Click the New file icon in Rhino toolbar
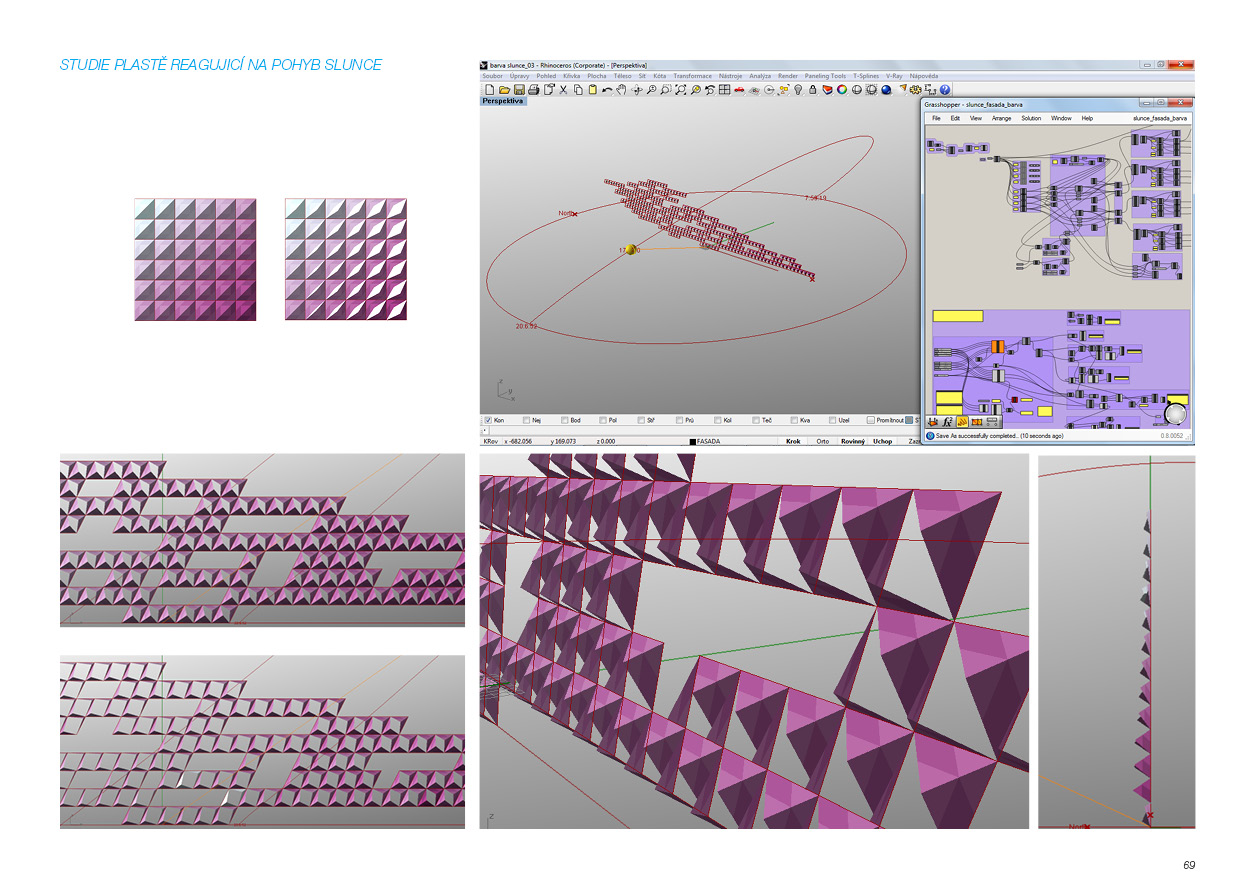The height and width of the screenshot is (889, 1257). click(488, 90)
